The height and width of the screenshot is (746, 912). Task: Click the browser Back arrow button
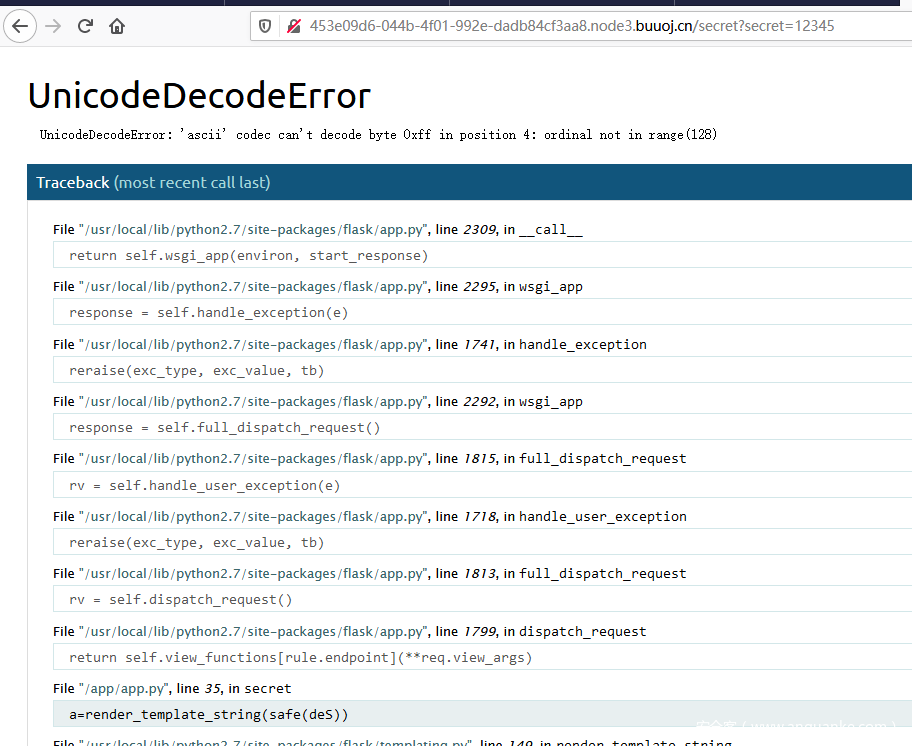coord(21,26)
